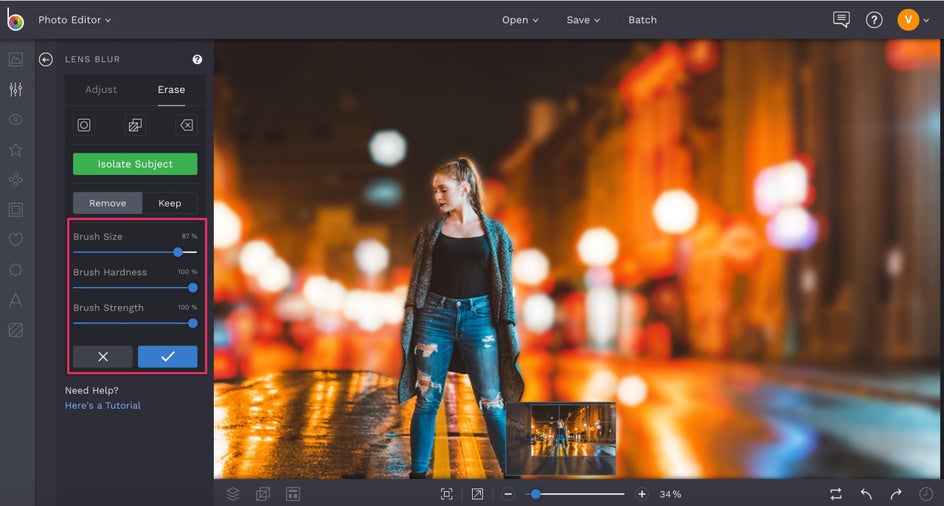The width and height of the screenshot is (944, 506).
Task: Click the Batch menu item
Action: [642, 20]
